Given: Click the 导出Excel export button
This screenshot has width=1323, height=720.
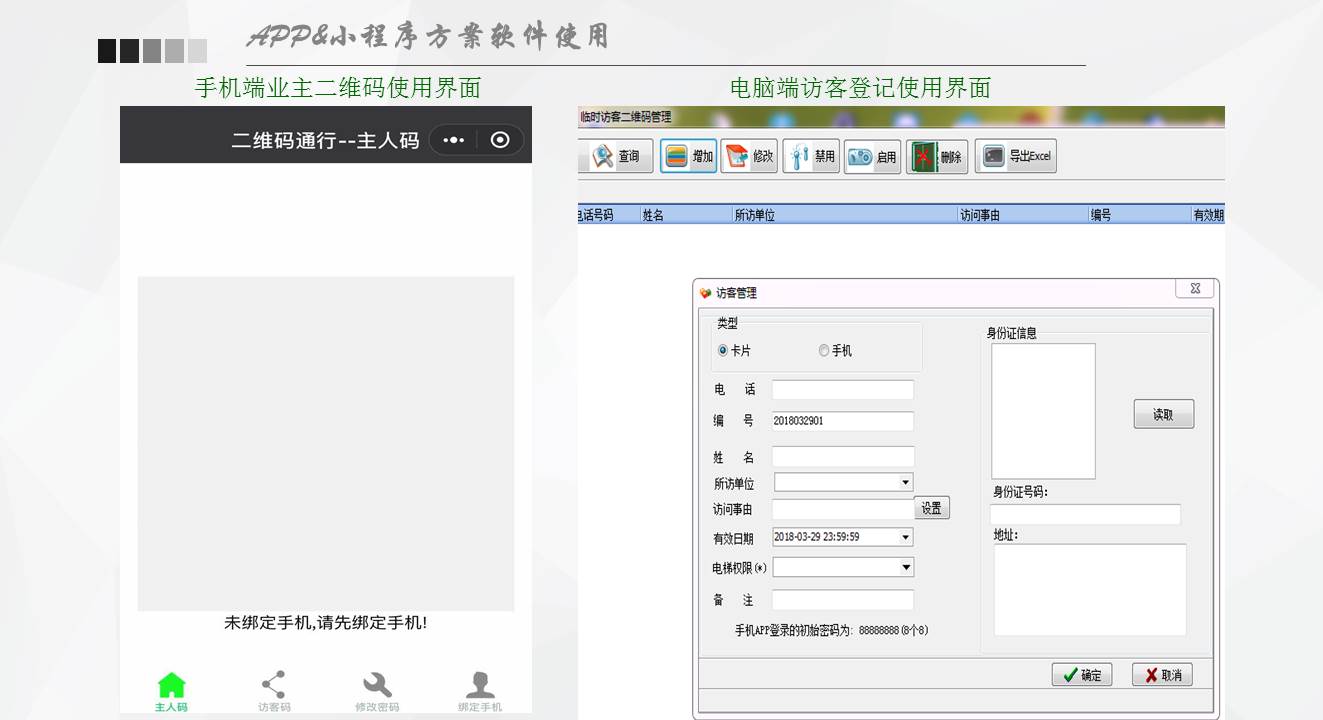Looking at the screenshot, I should pyautogui.click(x=1016, y=156).
